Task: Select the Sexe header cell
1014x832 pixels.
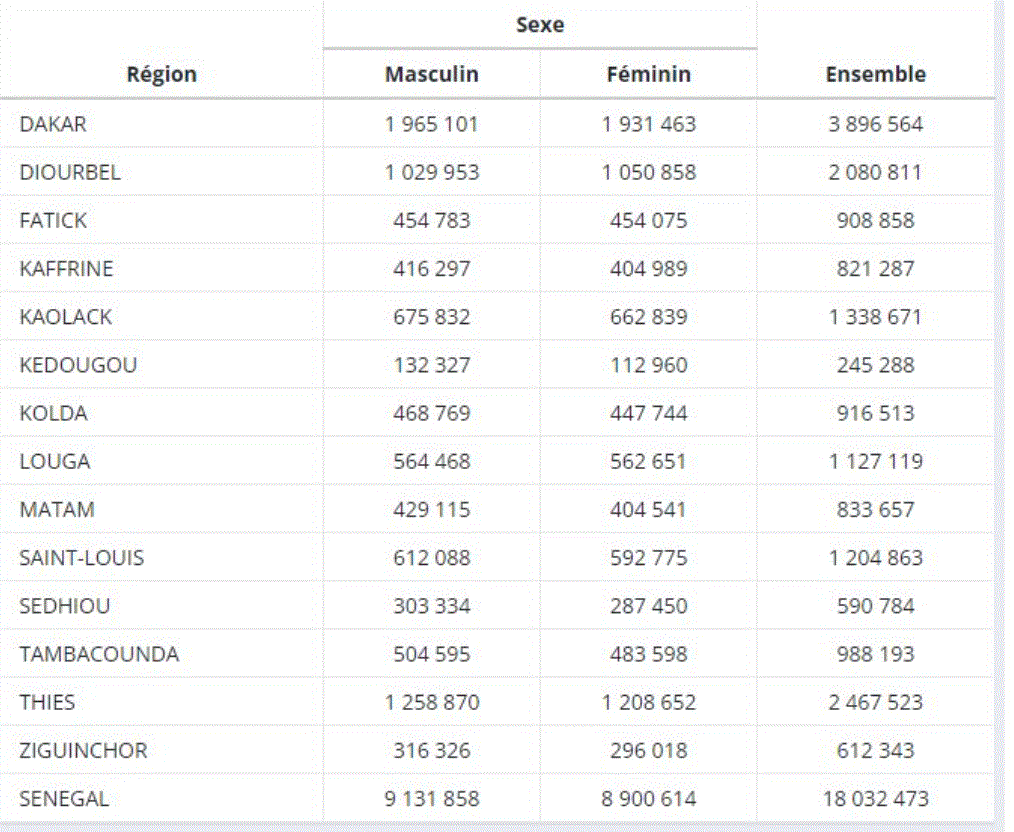Action: point(538,24)
